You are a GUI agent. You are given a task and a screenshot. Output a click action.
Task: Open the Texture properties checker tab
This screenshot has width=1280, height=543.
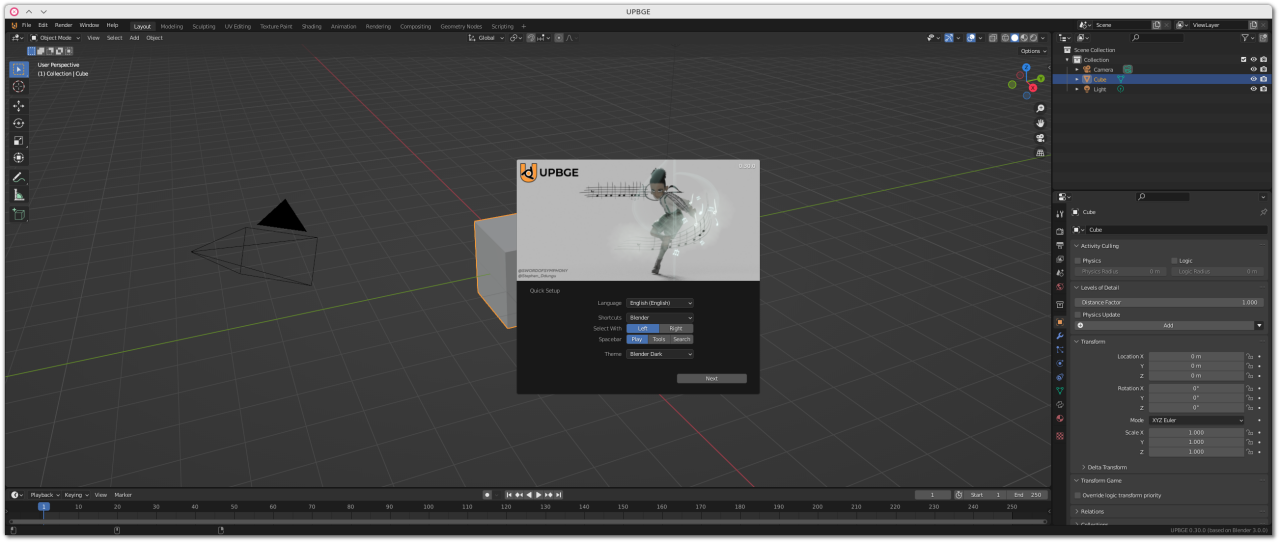pos(1060,436)
